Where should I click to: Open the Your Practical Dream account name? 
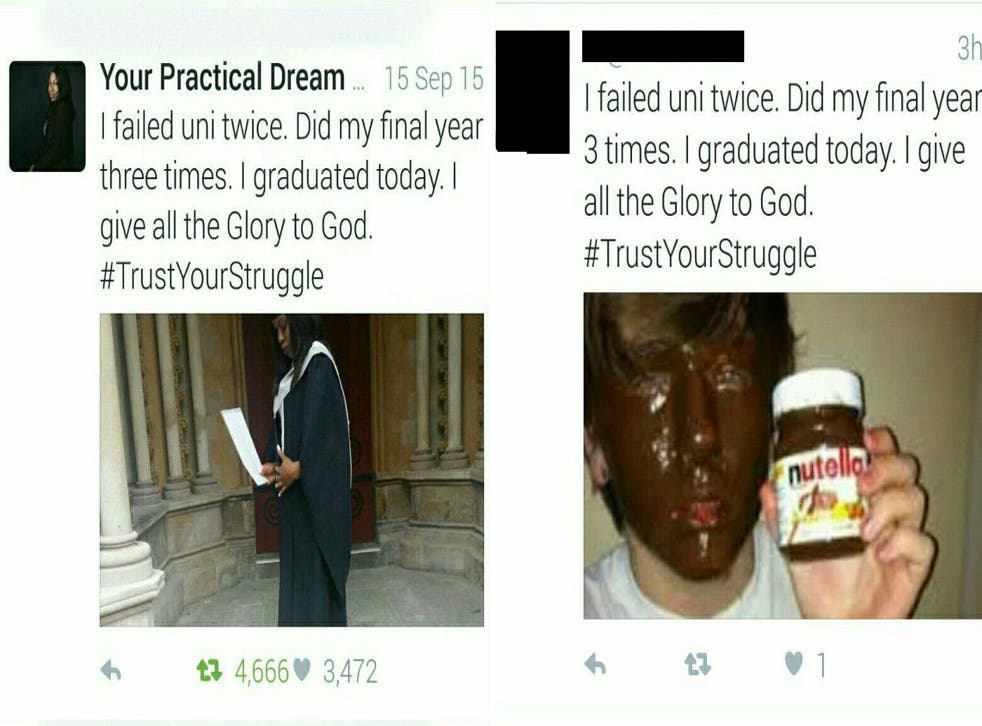point(222,78)
